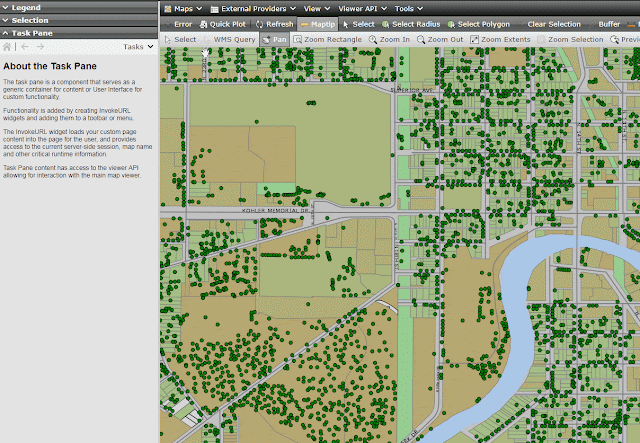This screenshot has height=443, width=640.
Task: Zoom to full extents
Action: tap(500, 39)
